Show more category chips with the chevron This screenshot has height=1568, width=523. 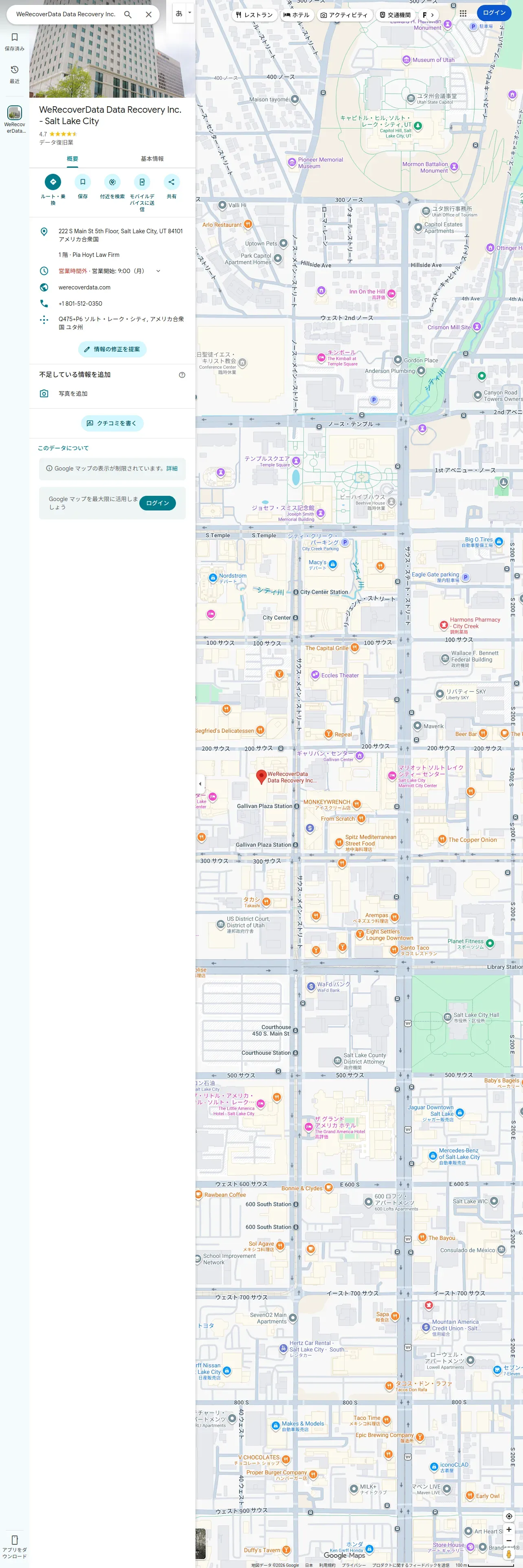point(432,15)
